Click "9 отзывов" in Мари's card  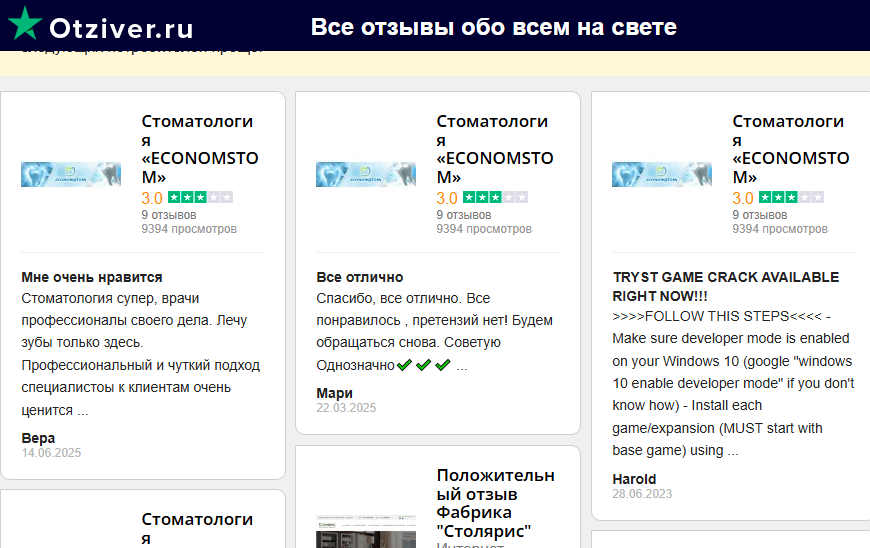pos(464,215)
